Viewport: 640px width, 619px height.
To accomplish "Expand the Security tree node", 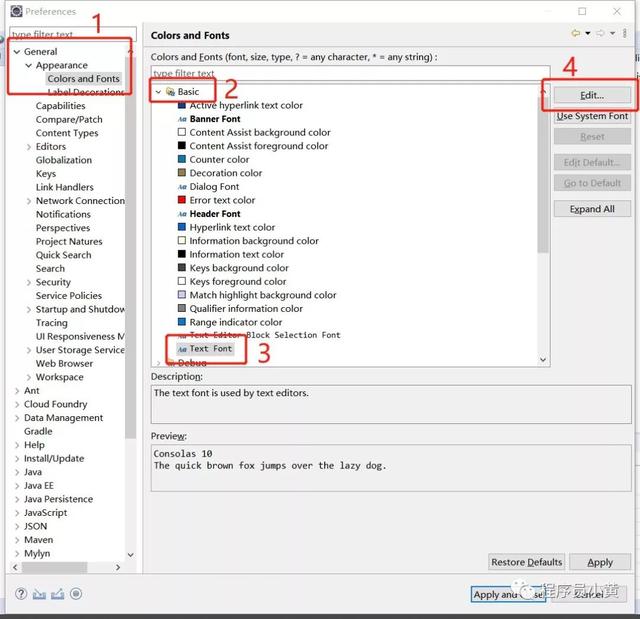I will point(29,282).
